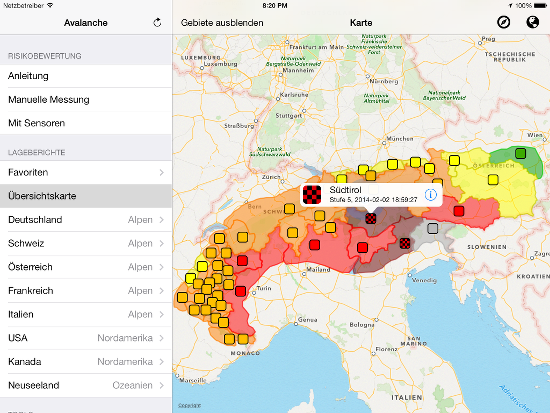This screenshot has height=413, width=550.
Task: Tap the red marker west of Turin
Action: tap(241, 291)
